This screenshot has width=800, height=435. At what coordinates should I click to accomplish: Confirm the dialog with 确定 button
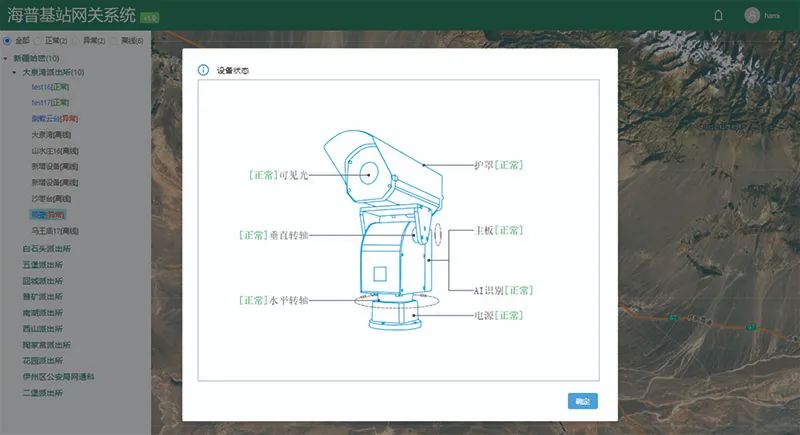(x=583, y=401)
